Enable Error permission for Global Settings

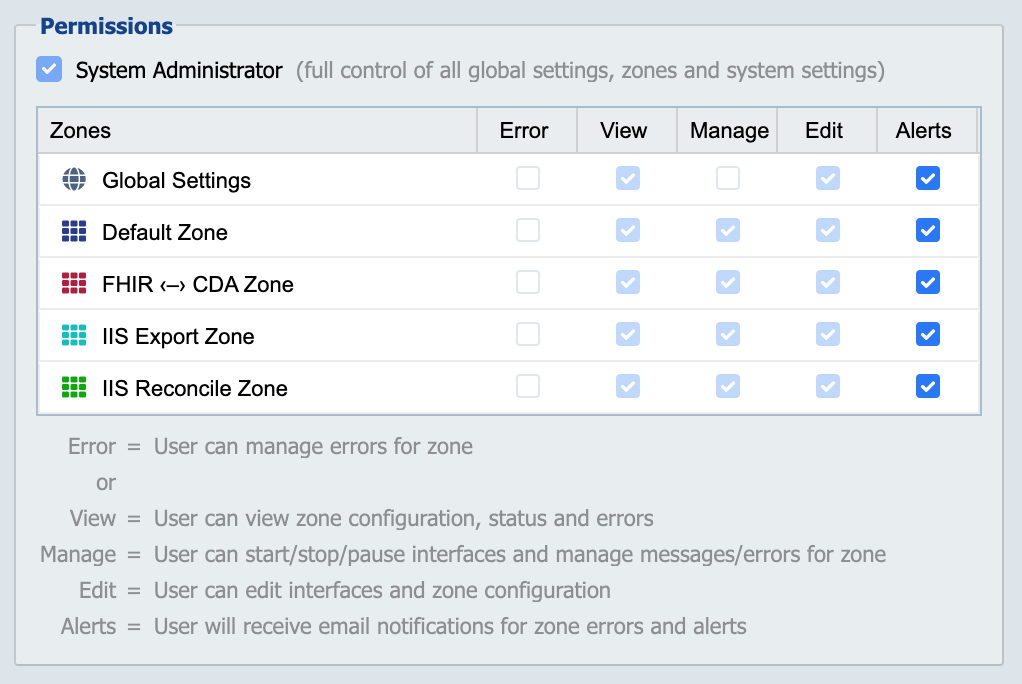528,178
